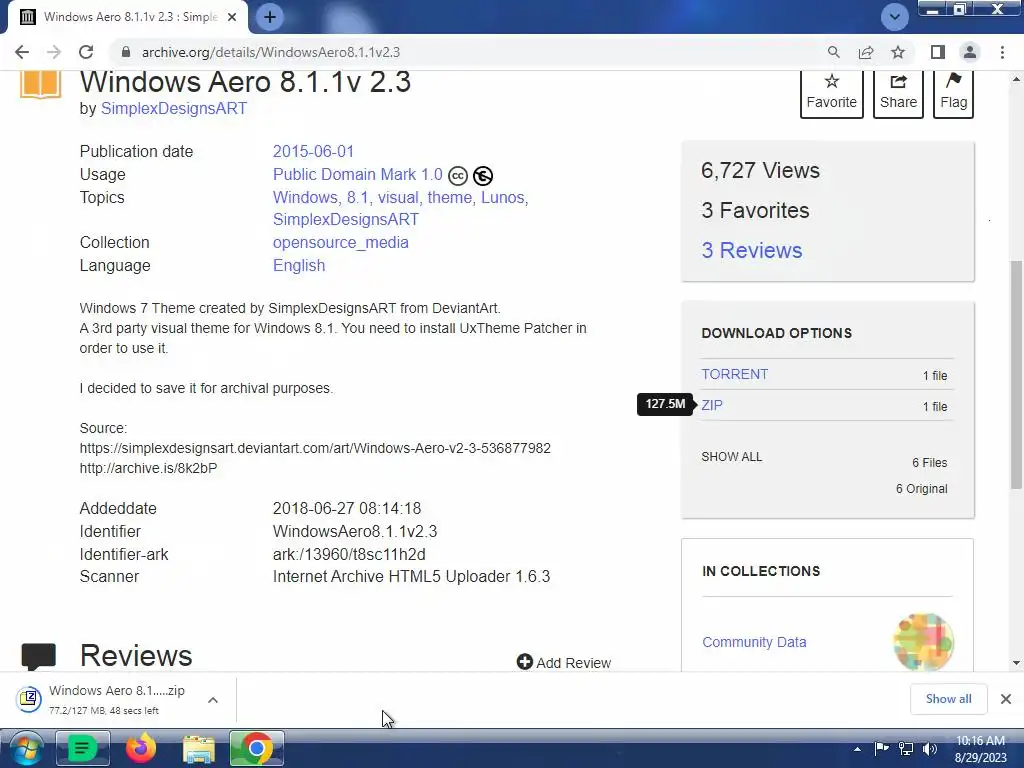Image resolution: width=1024 pixels, height=768 pixels.
Task: Click the Creative Commons CC icon
Action: pos(458,176)
